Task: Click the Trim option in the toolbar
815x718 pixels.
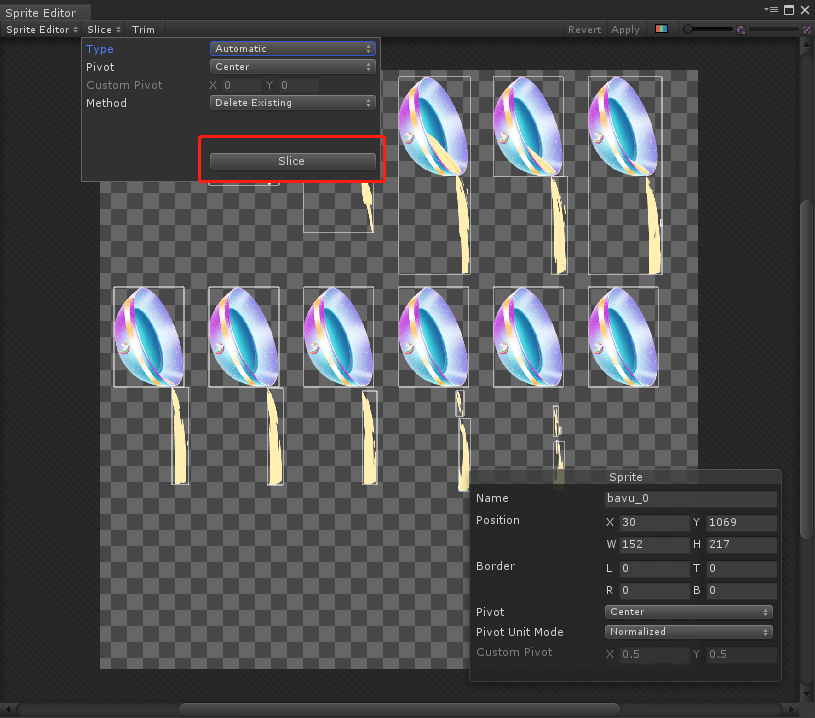Action: pos(143,29)
